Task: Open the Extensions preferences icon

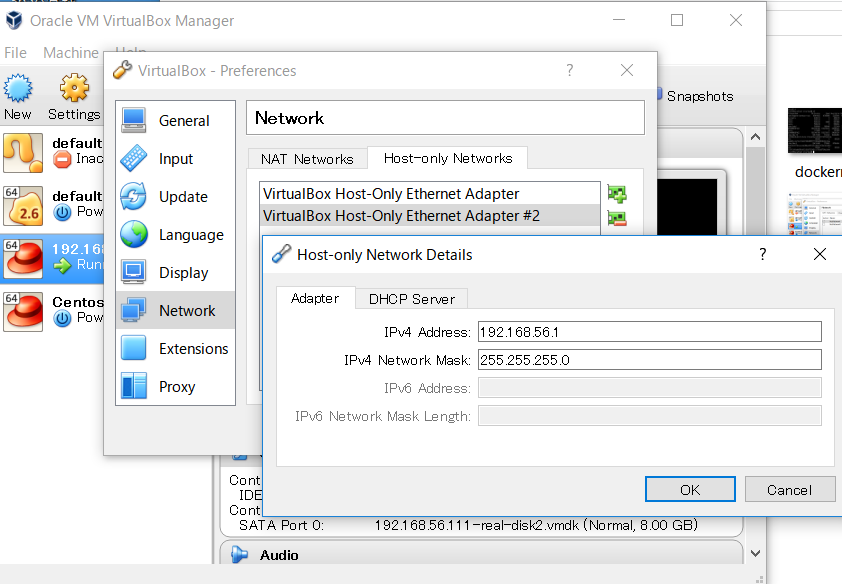Action: click(134, 348)
